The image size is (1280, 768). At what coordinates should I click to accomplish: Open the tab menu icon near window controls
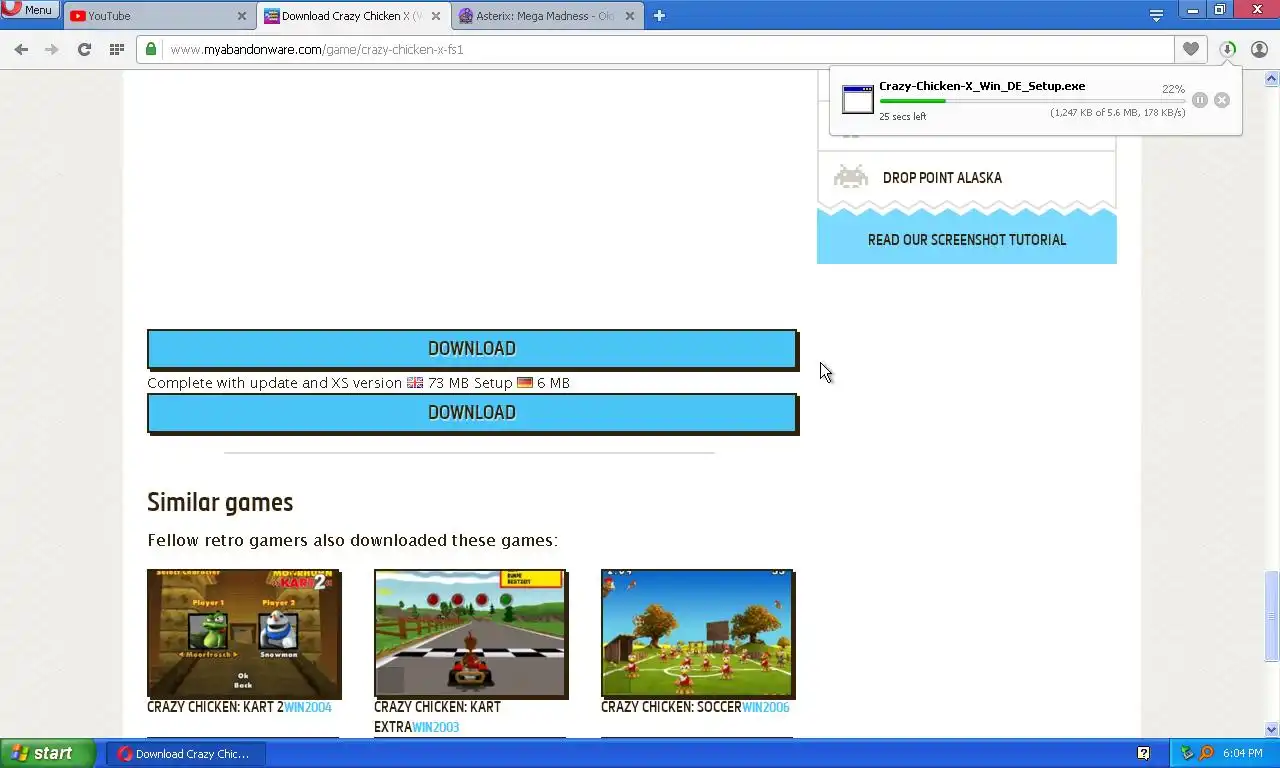[x=1156, y=15]
